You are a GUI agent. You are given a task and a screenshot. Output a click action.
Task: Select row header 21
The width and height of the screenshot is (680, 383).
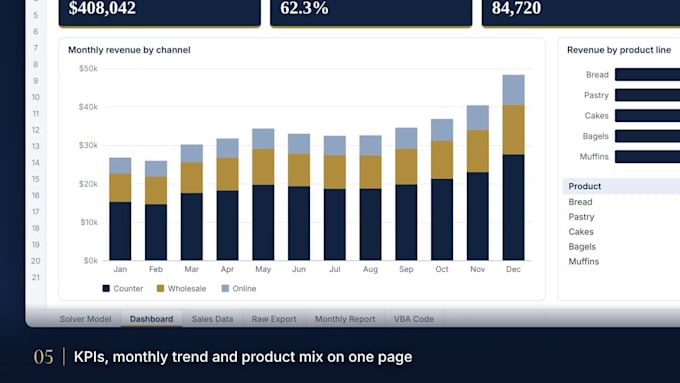(36, 277)
